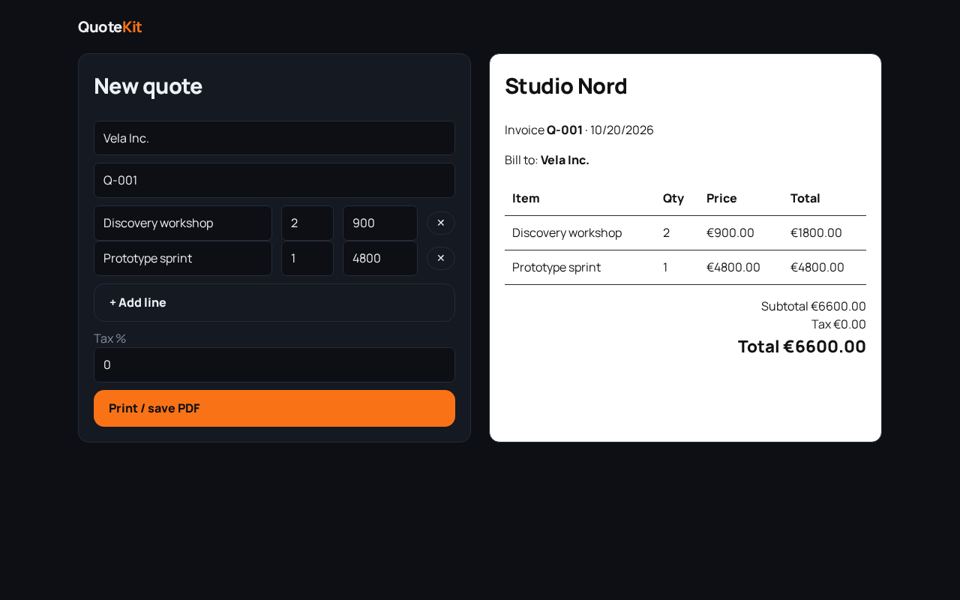Edit the 900 price field
960x600 pixels.
point(380,223)
